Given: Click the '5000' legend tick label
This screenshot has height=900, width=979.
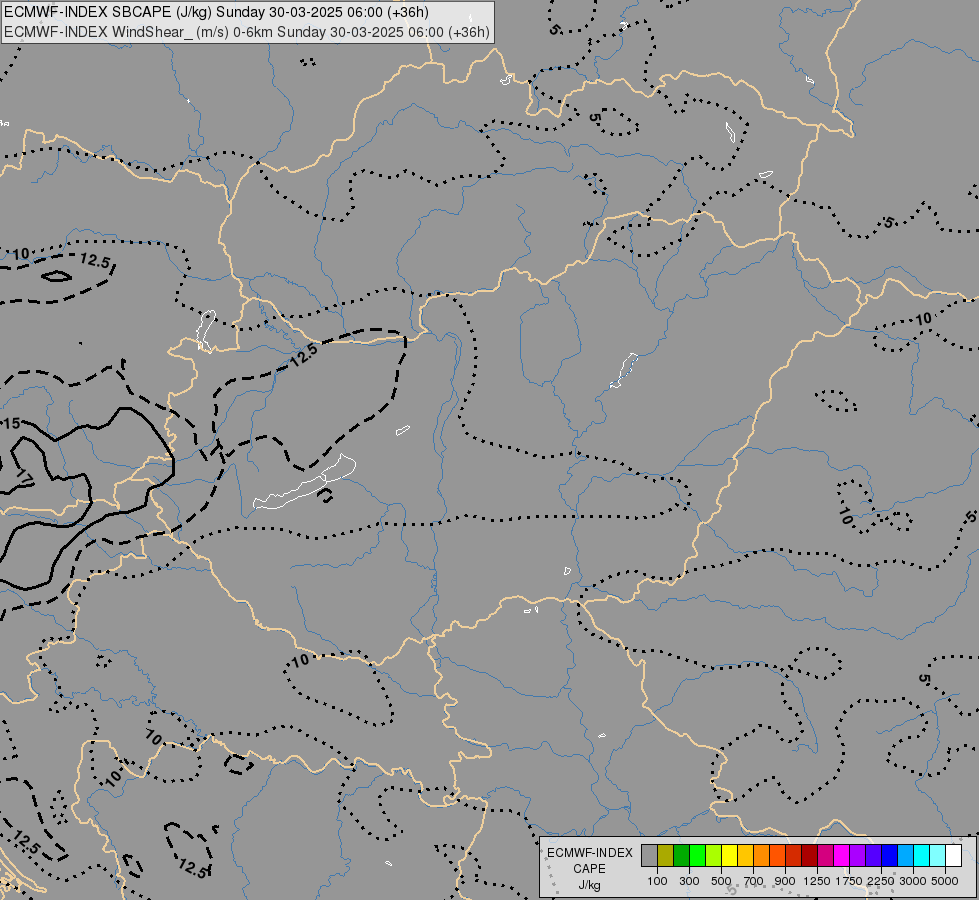Looking at the screenshot, I should pos(945,881).
